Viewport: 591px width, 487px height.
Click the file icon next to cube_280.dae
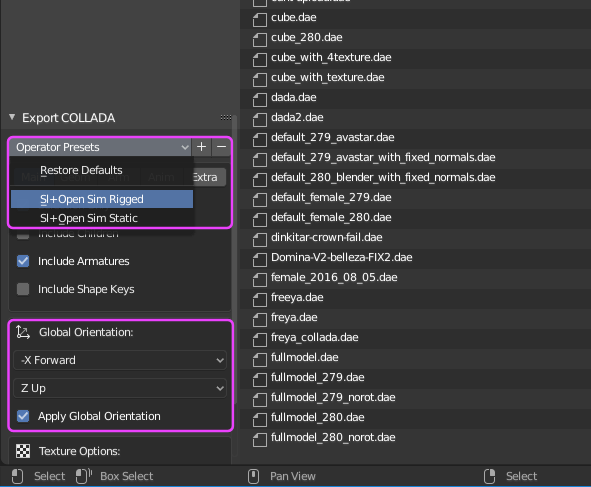(x=260, y=40)
